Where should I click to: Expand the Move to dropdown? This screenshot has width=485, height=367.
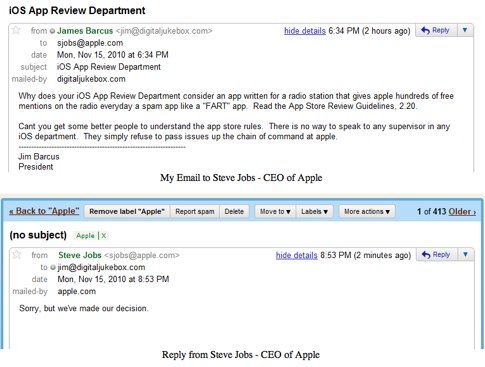[x=275, y=212]
